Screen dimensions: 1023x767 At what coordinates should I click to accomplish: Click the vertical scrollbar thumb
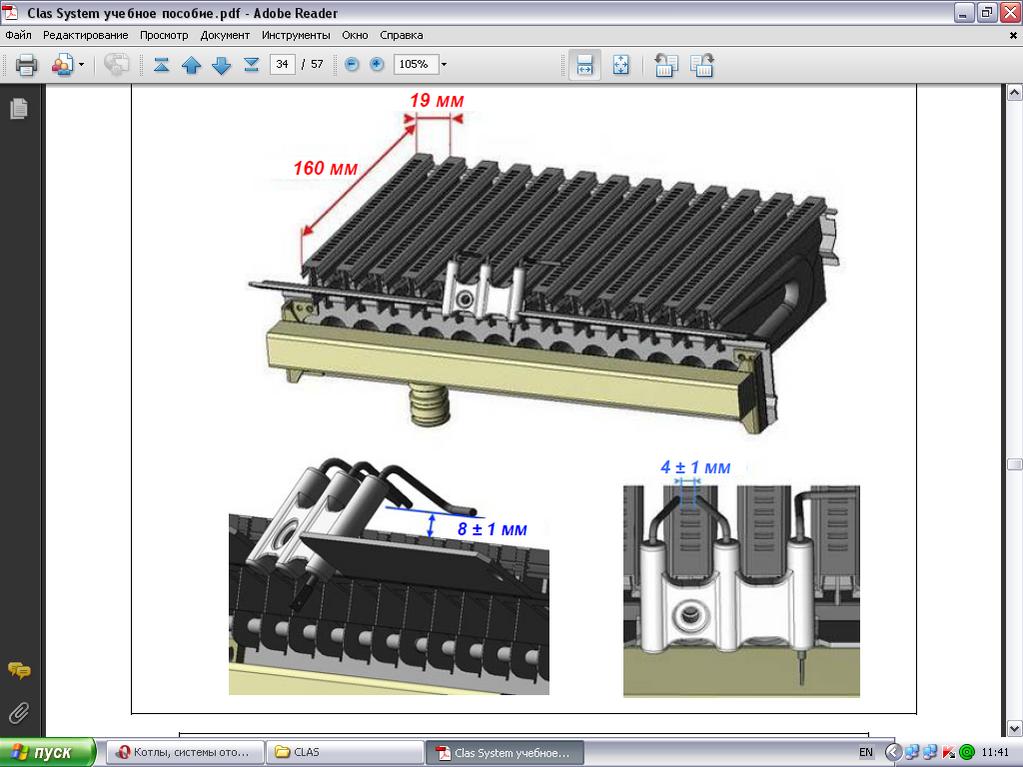coord(1014,464)
